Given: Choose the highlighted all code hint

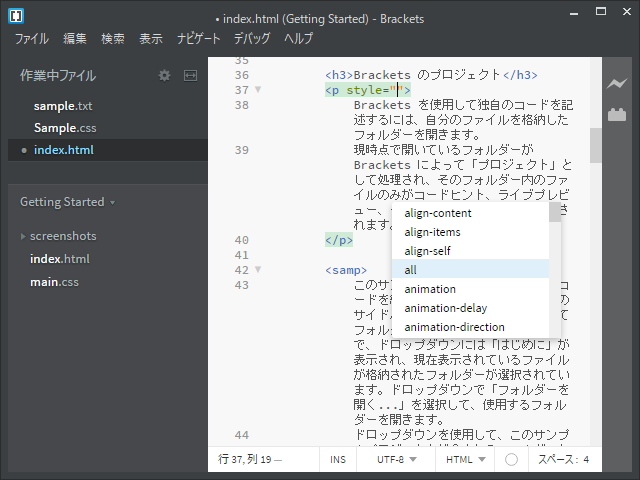Looking at the screenshot, I should 470,270.
